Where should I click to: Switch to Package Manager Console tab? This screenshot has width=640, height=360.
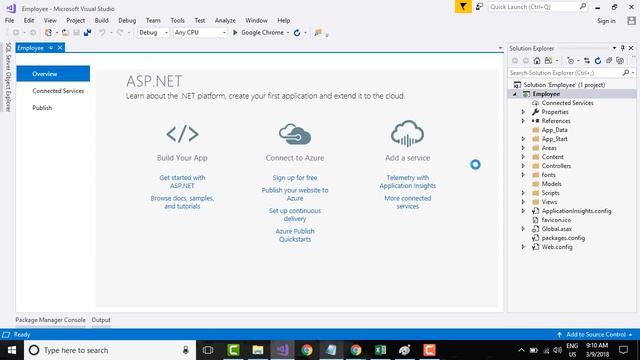[51, 320]
